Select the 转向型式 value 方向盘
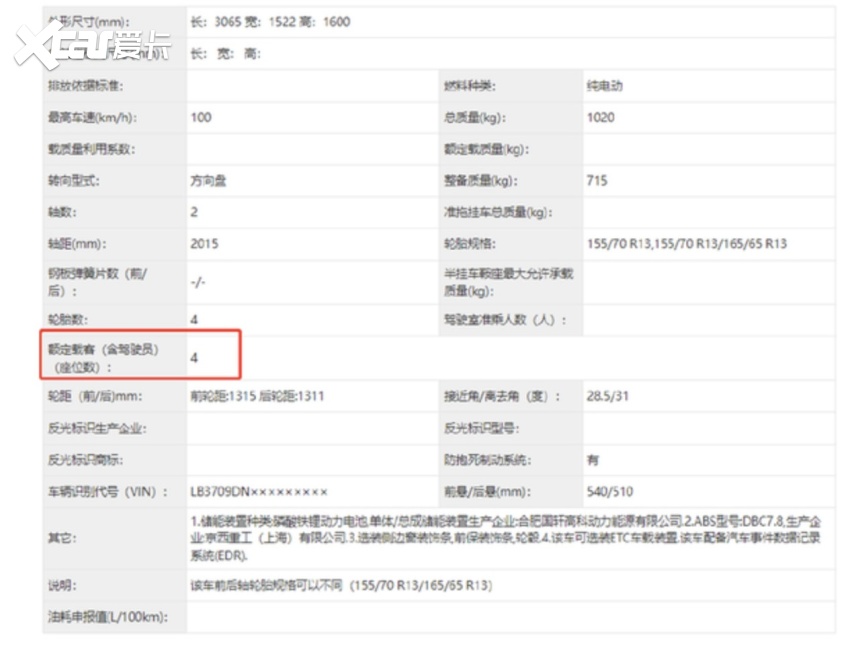Screen dimensions: 852x648 [209, 181]
